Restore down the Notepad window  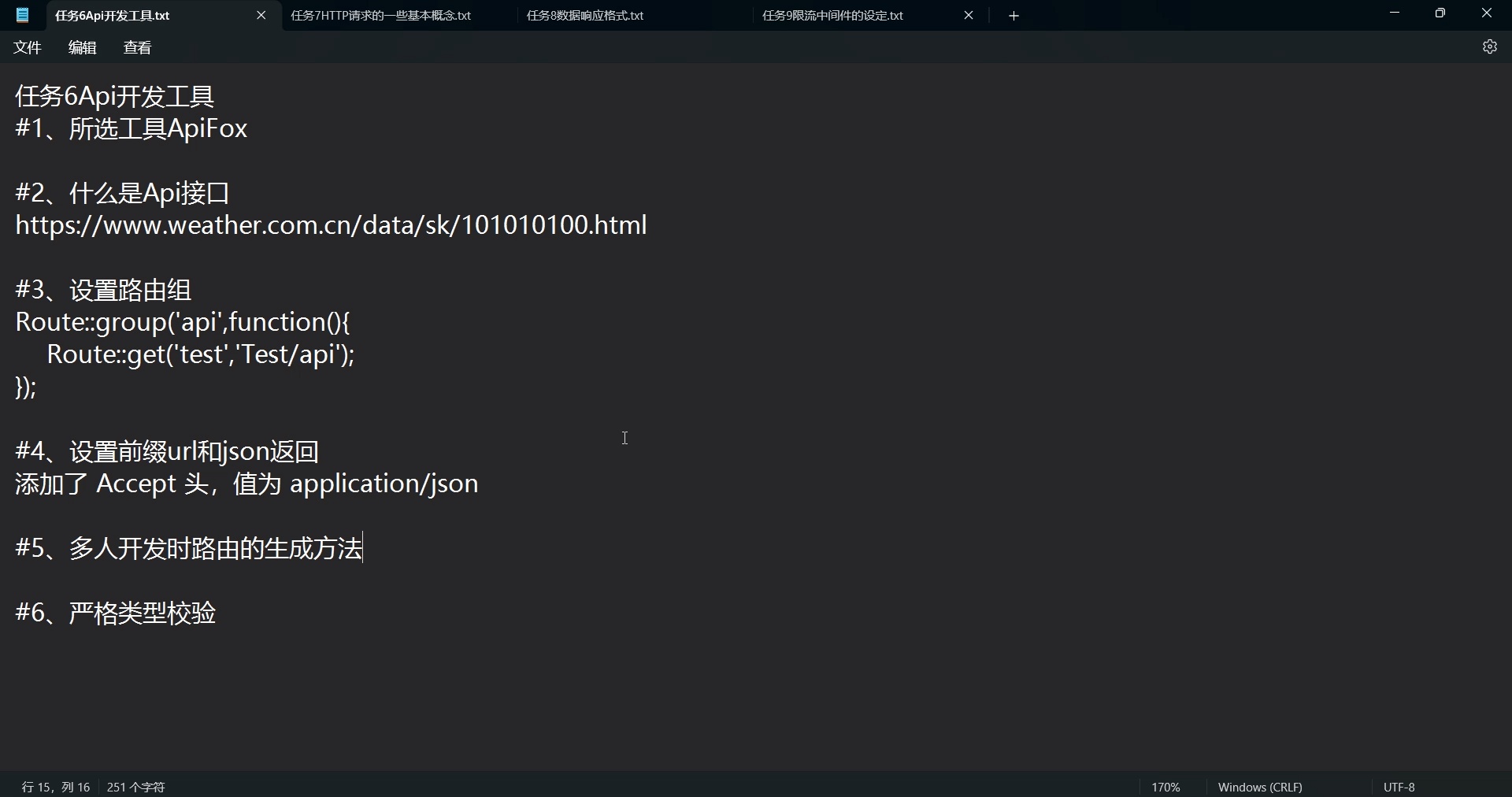tap(1440, 13)
